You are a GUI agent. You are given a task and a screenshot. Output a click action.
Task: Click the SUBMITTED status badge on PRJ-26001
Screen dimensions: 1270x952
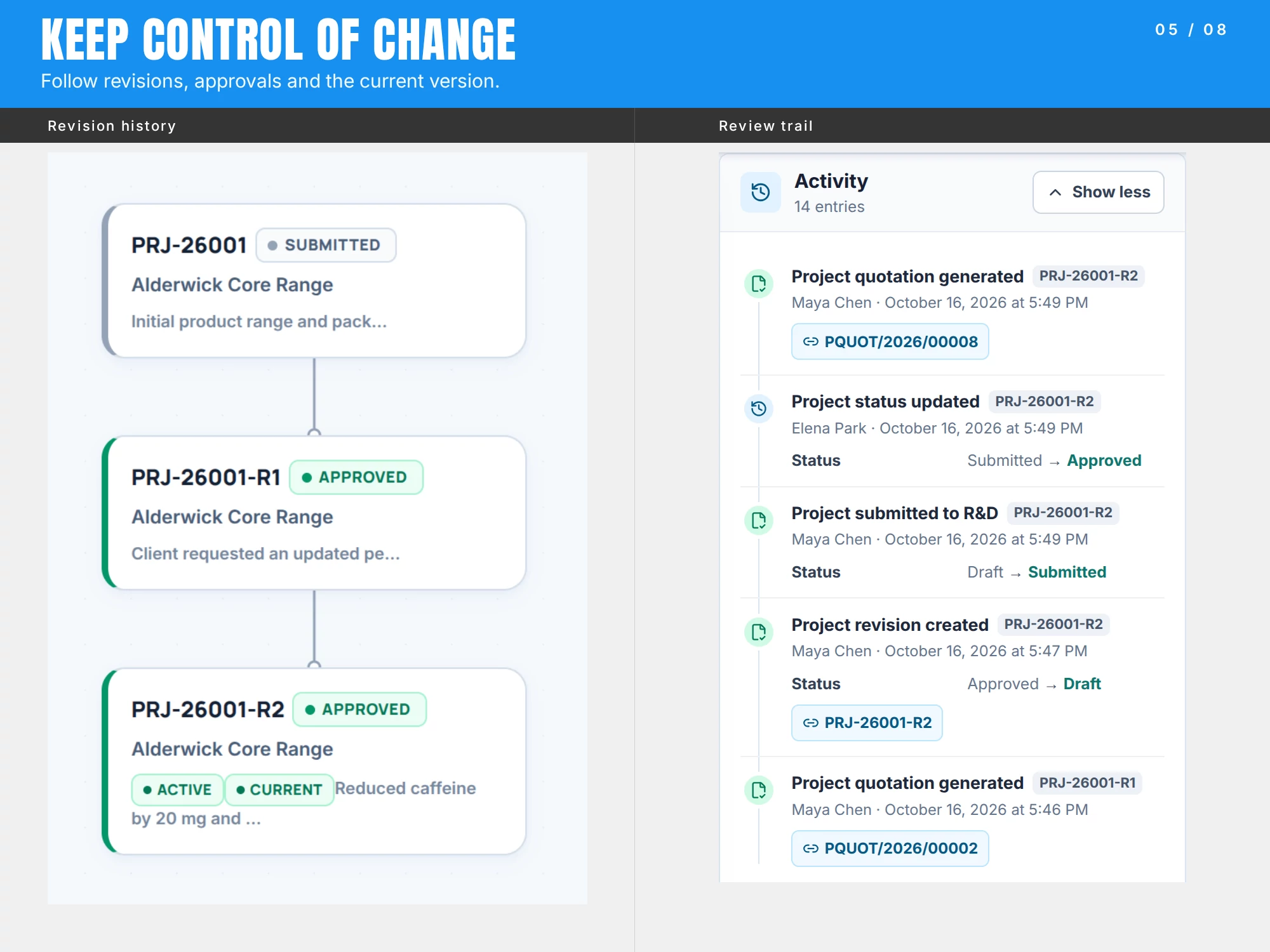(326, 245)
